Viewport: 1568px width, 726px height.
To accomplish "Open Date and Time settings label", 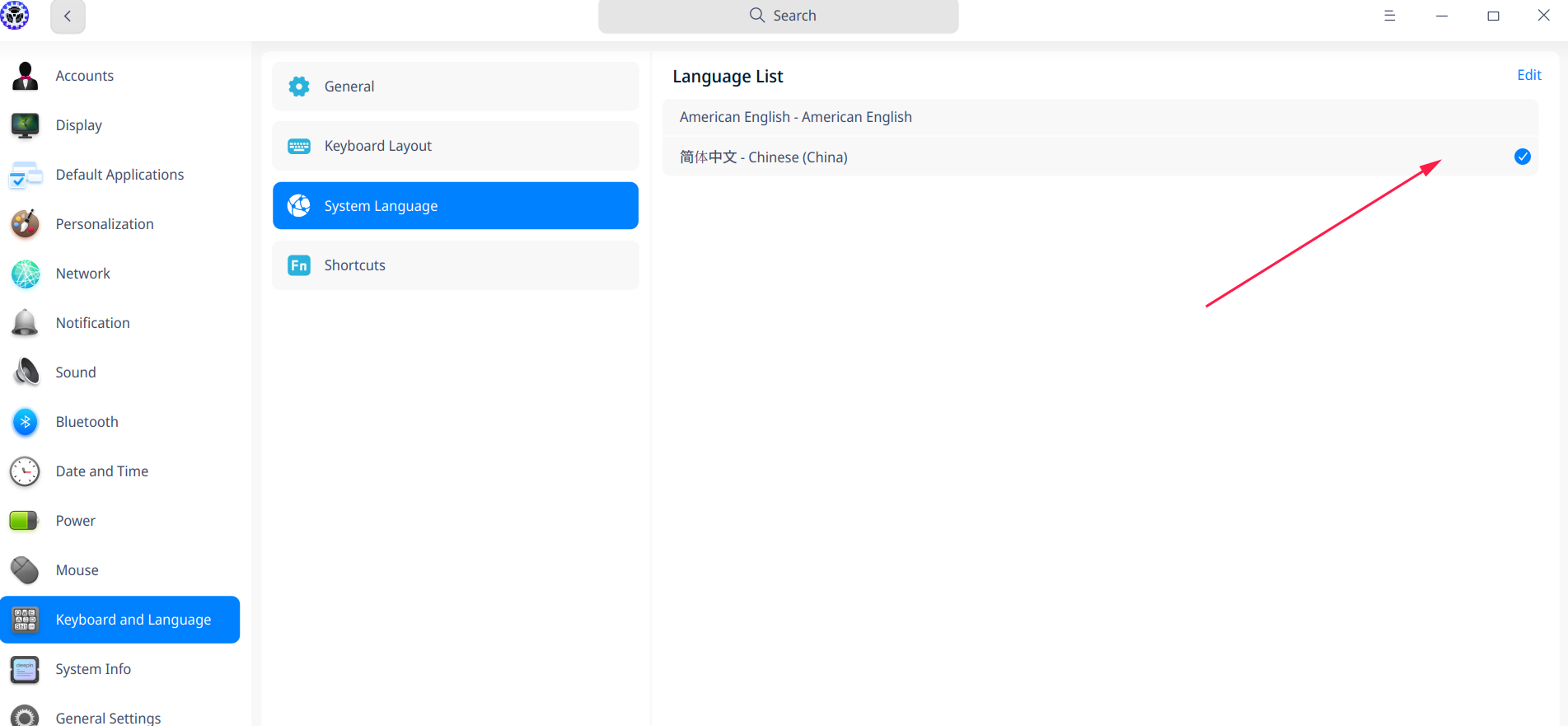I will pyautogui.click(x=102, y=471).
